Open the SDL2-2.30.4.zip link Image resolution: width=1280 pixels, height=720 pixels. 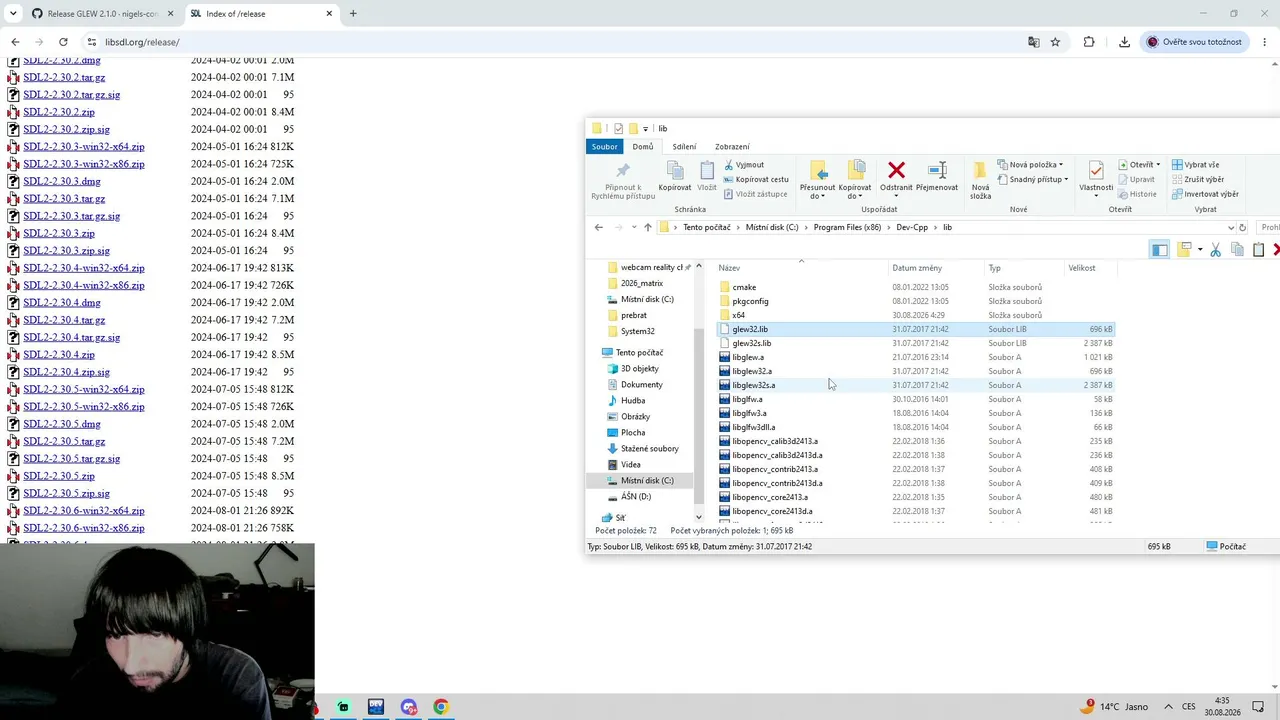59,355
